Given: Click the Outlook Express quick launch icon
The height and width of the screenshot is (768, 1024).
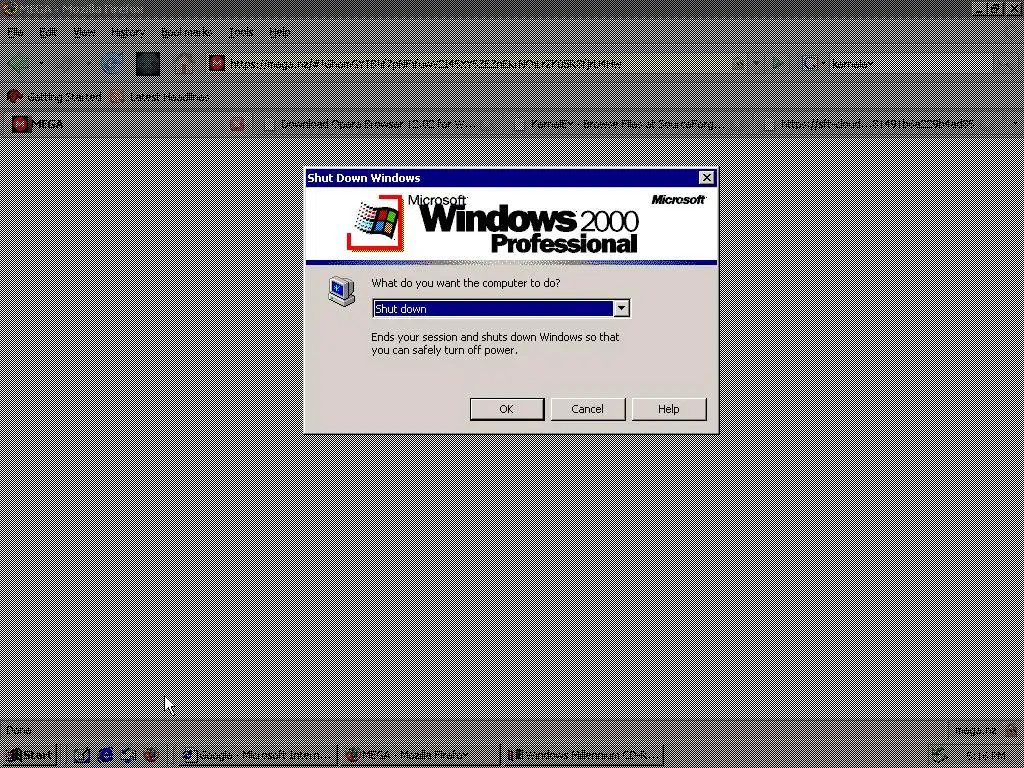Looking at the screenshot, I should (x=128, y=755).
